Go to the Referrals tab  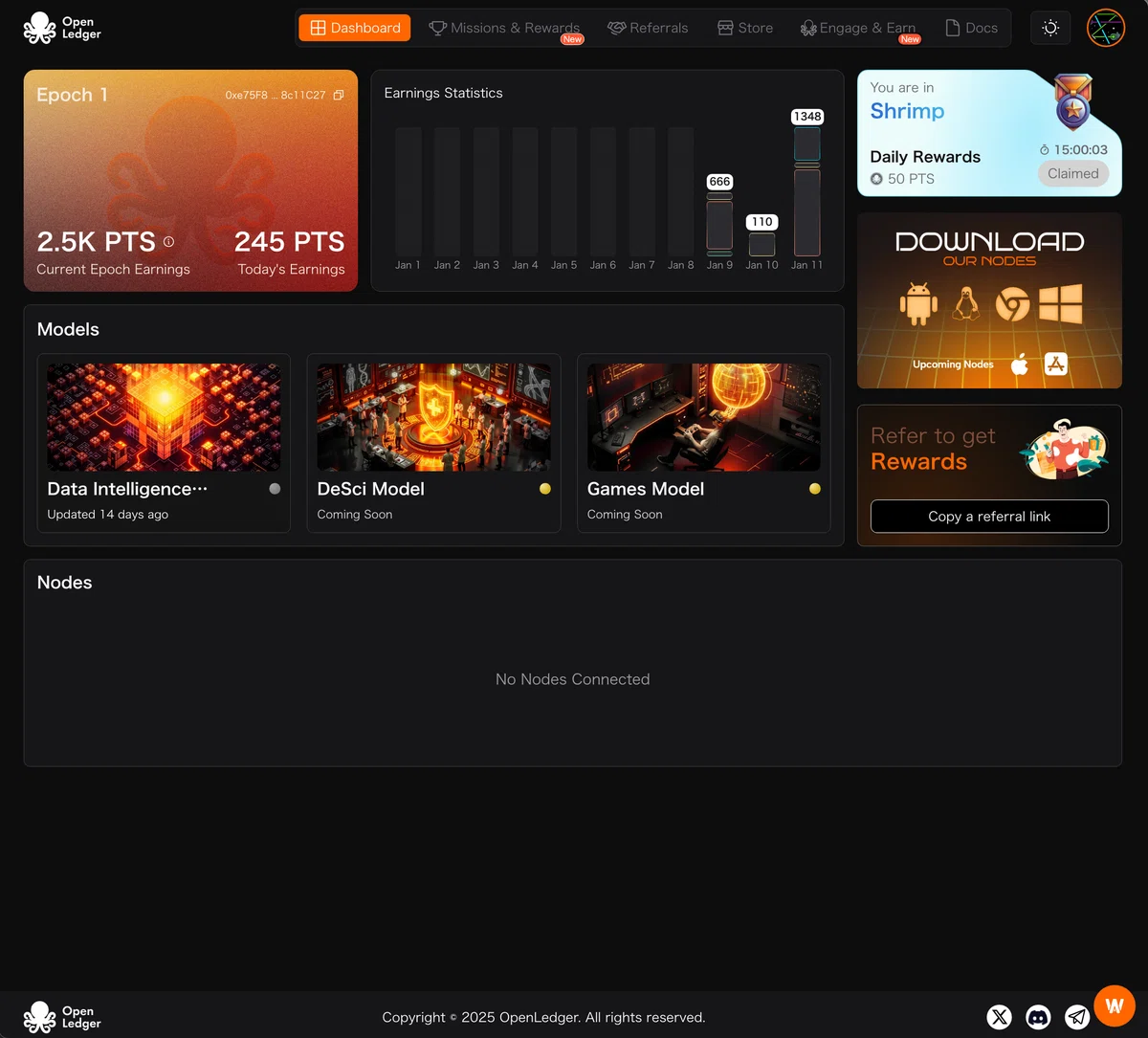point(648,28)
